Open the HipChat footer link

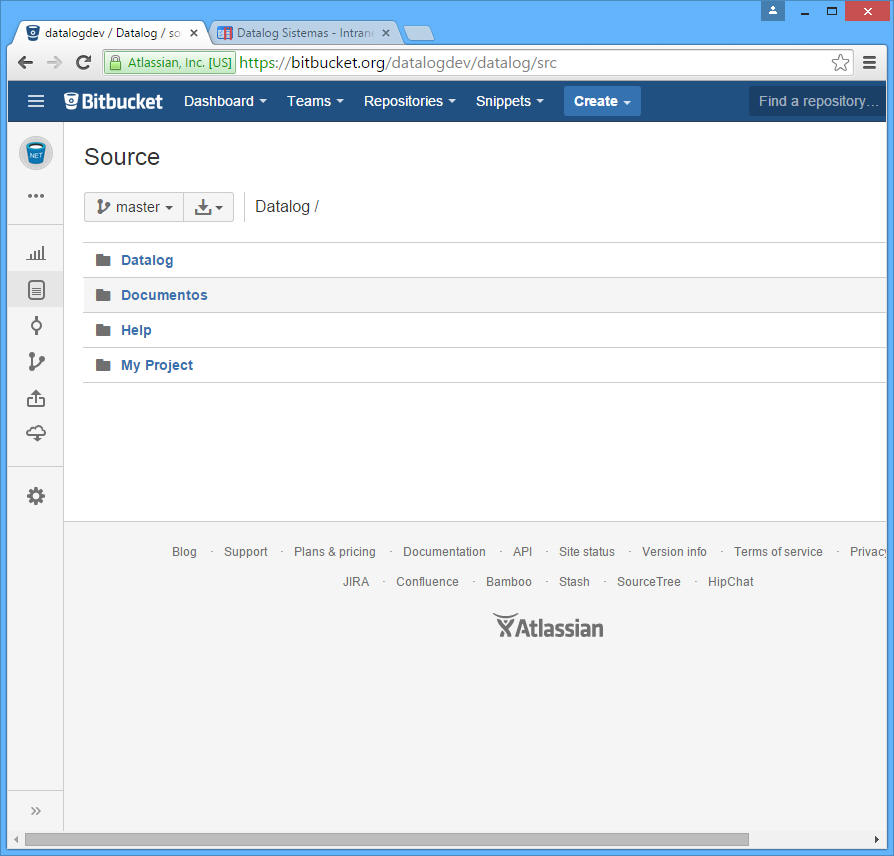click(x=730, y=582)
